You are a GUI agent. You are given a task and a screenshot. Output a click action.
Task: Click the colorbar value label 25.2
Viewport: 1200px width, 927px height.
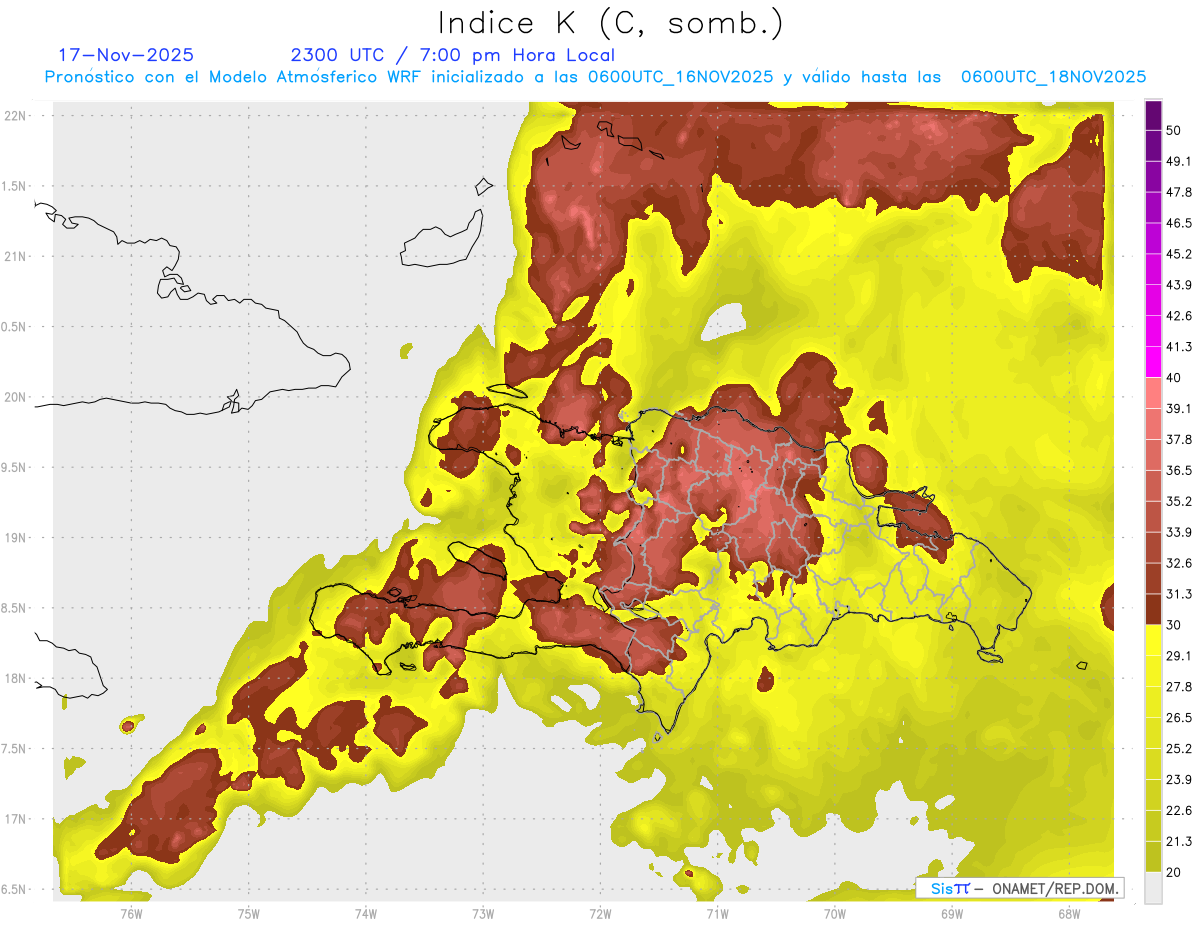(1178, 748)
